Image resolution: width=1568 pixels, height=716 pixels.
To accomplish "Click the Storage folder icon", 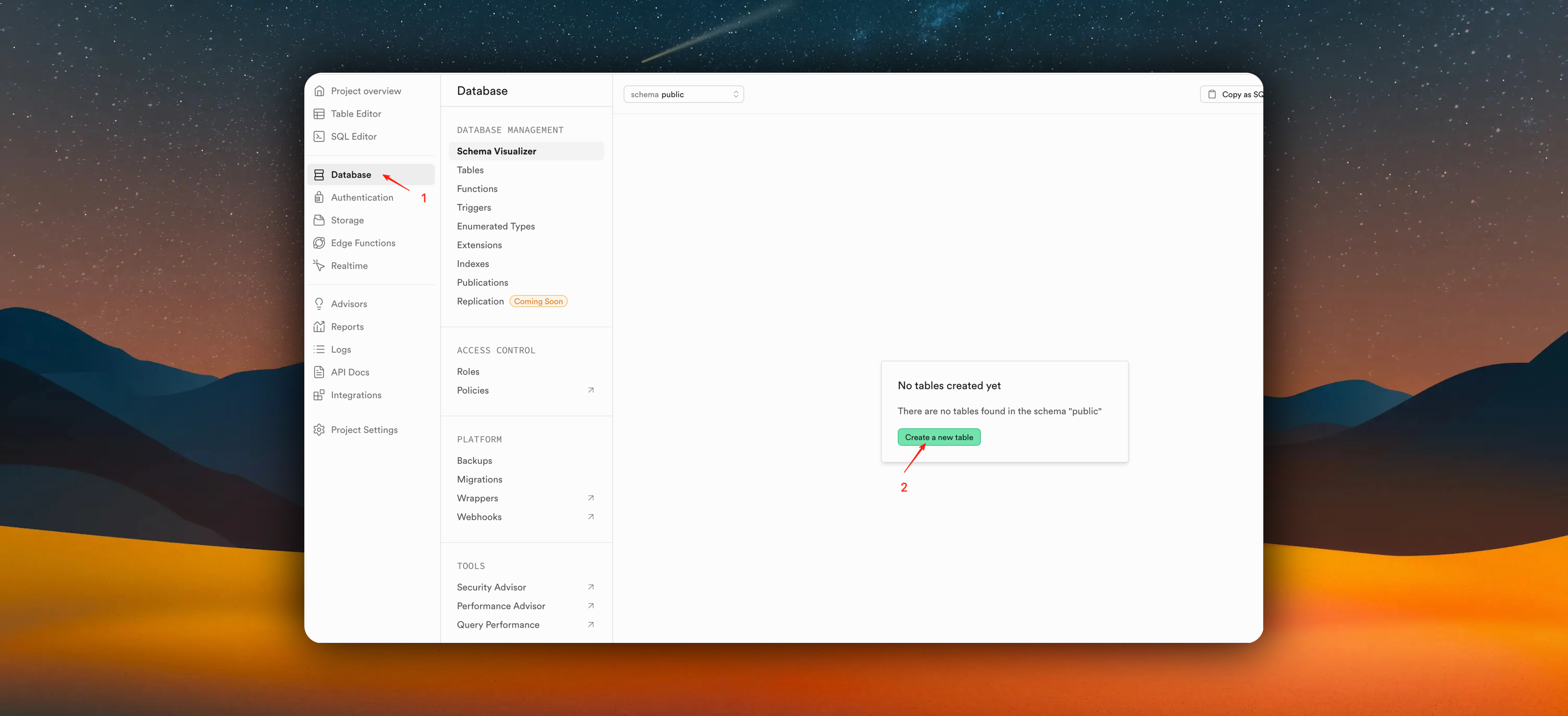I will 319,220.
